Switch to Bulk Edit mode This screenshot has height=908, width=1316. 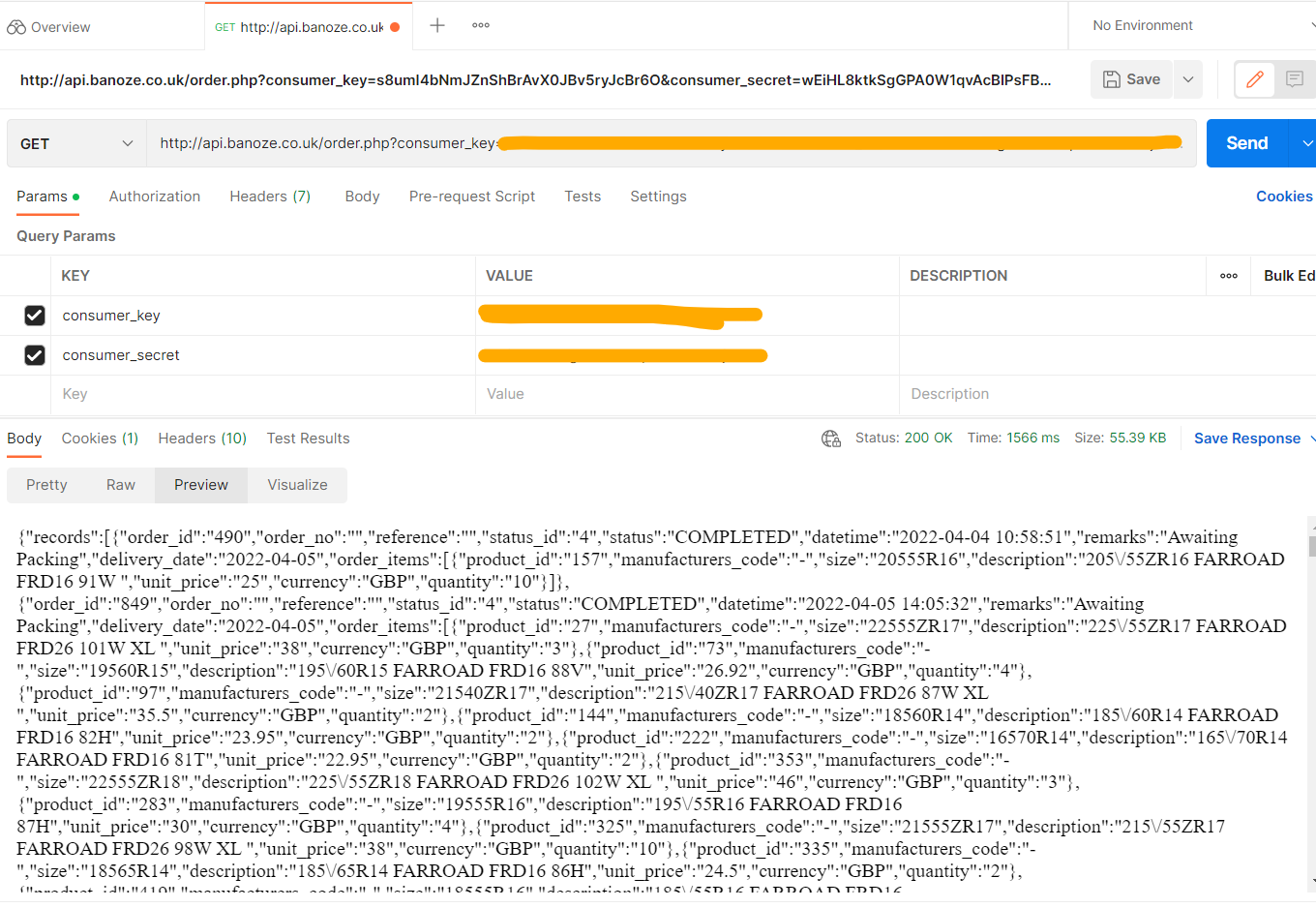[x=1289, y=276]
